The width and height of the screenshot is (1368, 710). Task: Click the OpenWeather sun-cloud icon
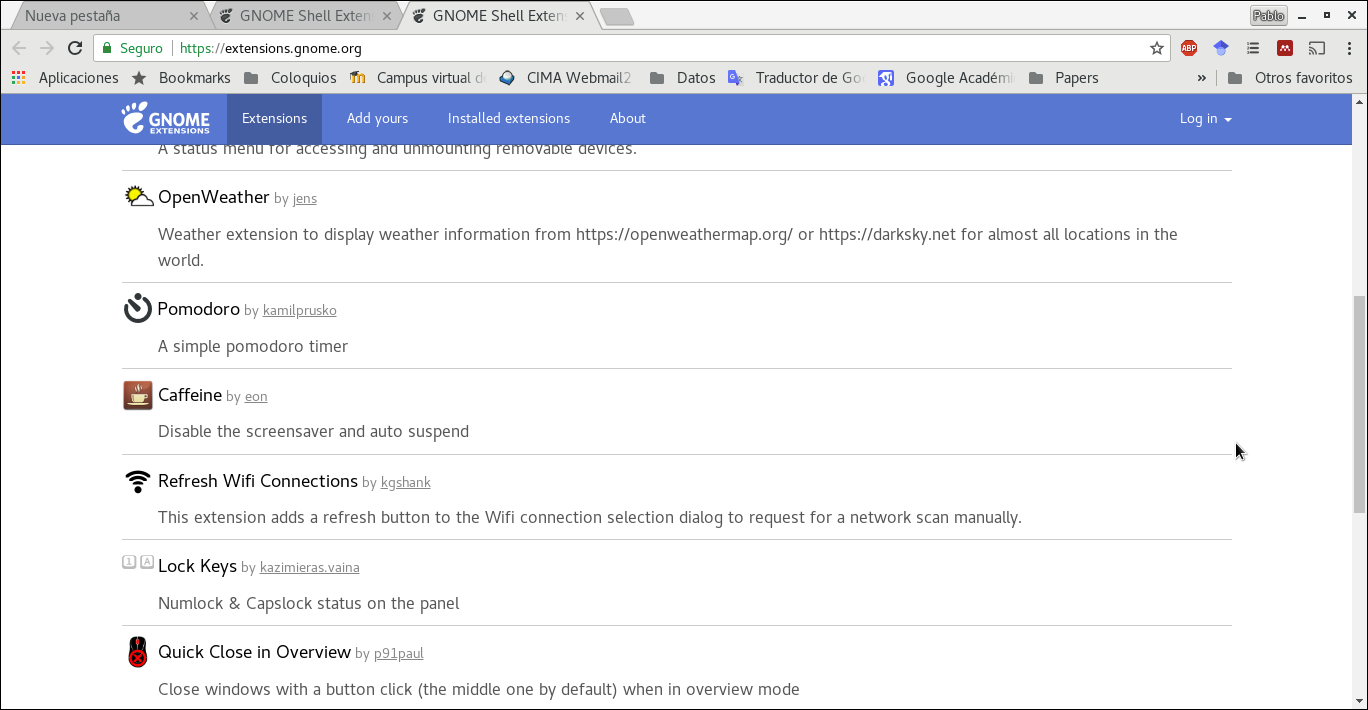(138, 197)
